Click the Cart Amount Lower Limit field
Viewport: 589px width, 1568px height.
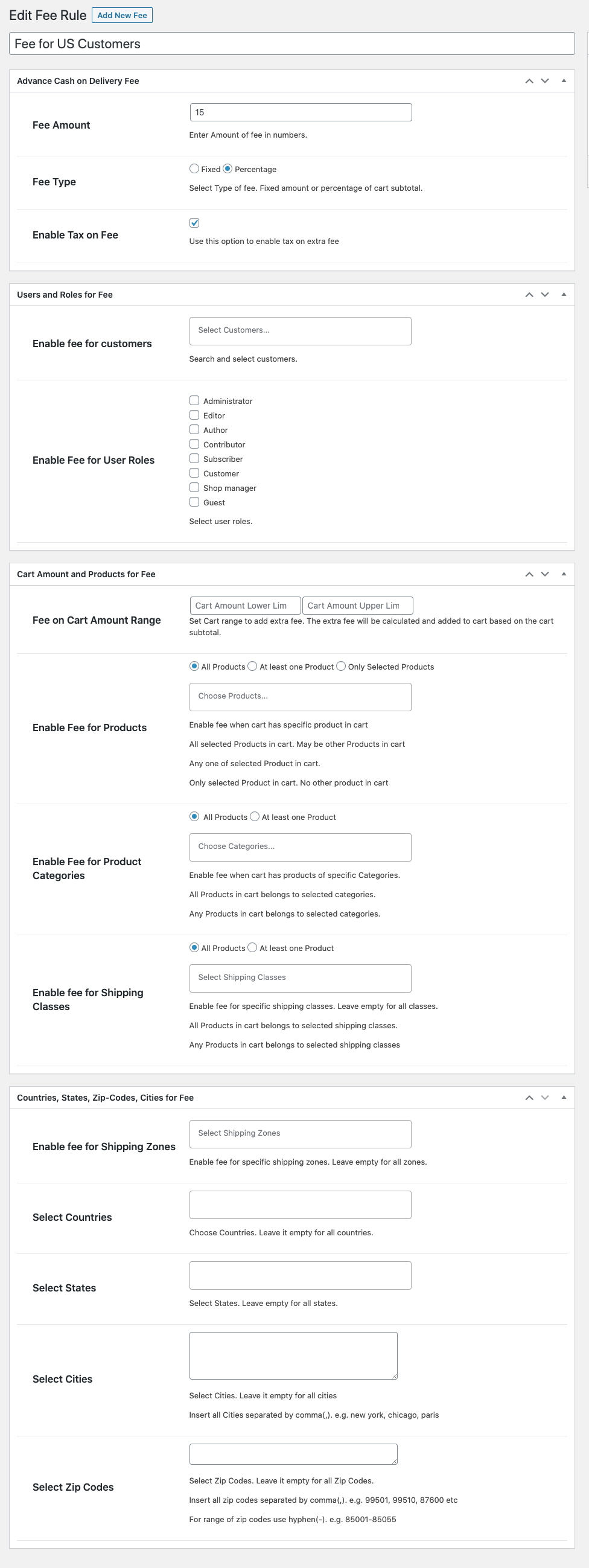pyautogui.click(x=244, y=606)
